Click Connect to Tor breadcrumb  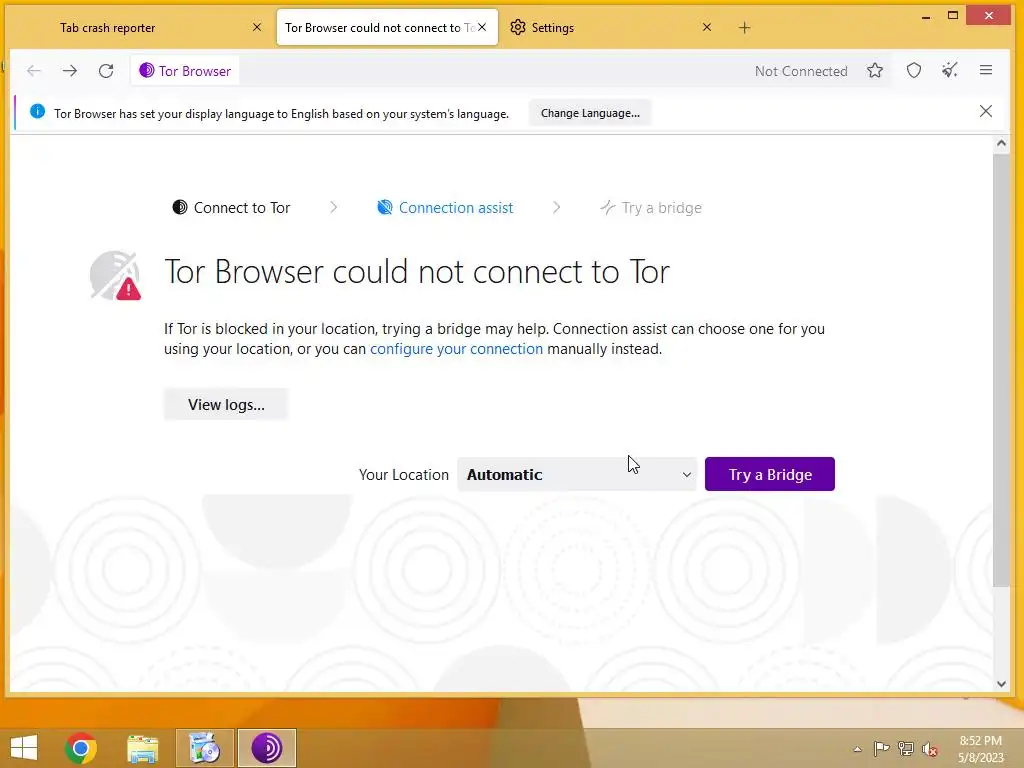tap(231, 208)
